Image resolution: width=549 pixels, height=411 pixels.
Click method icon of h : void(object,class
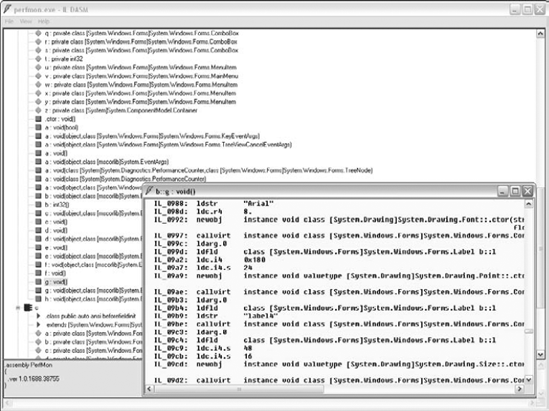(39, 299)
